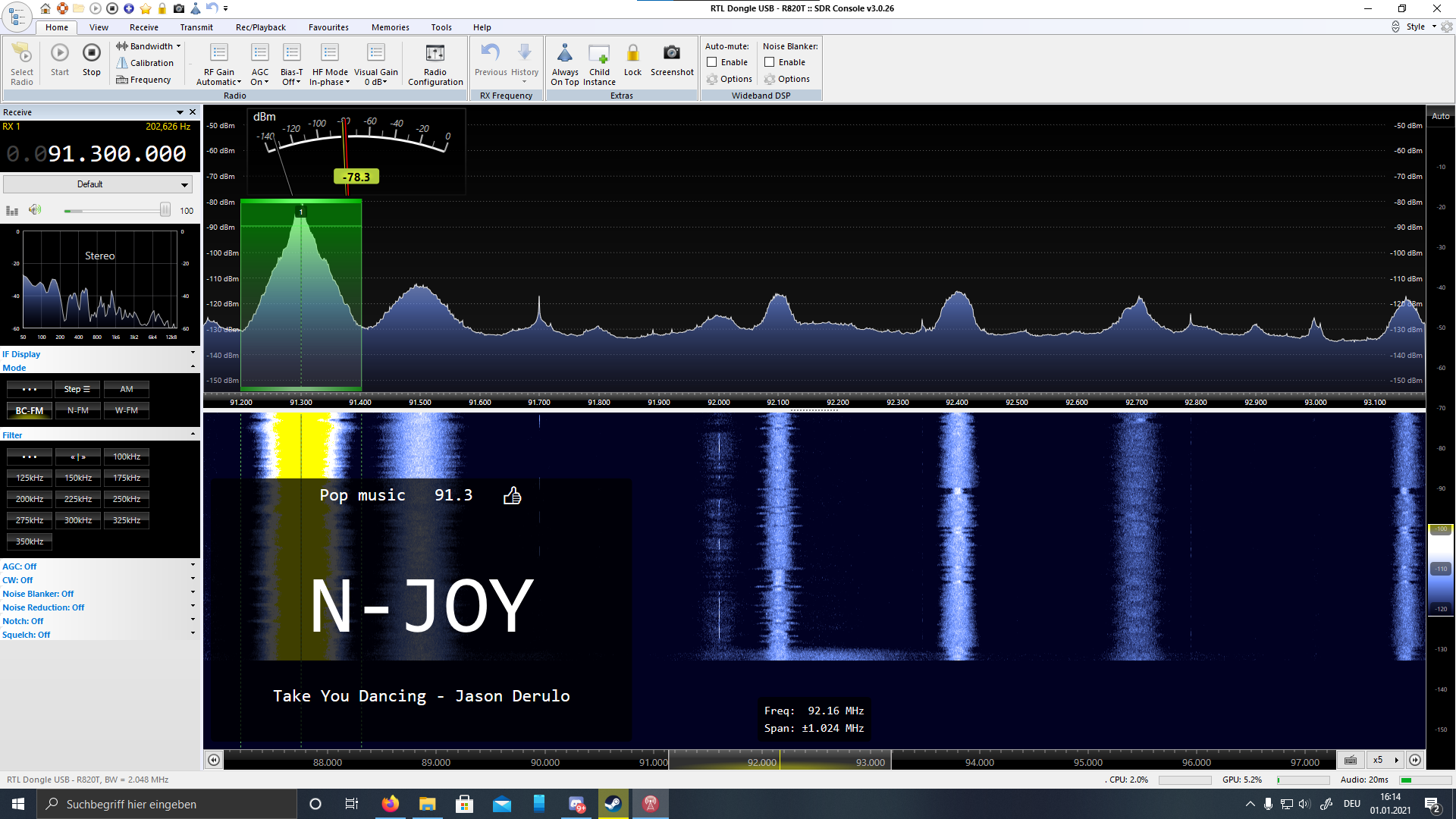The image size is (1456, 819).
Task: Enable Auto-mute checkbox
Action: pos(712,62)
